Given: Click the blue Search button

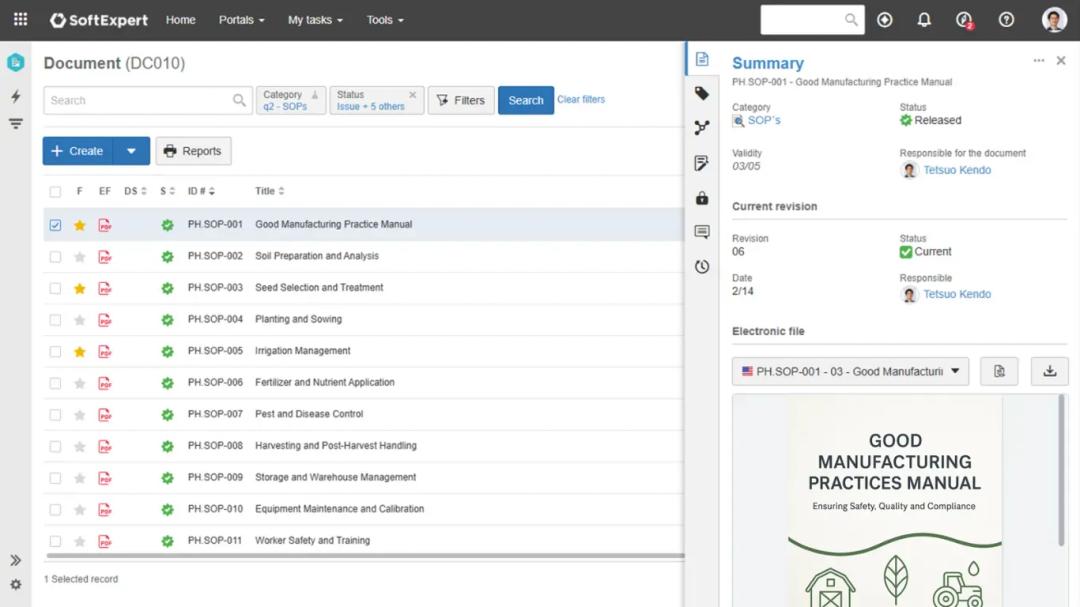Looking at the screenshot, I should [525, 100].
